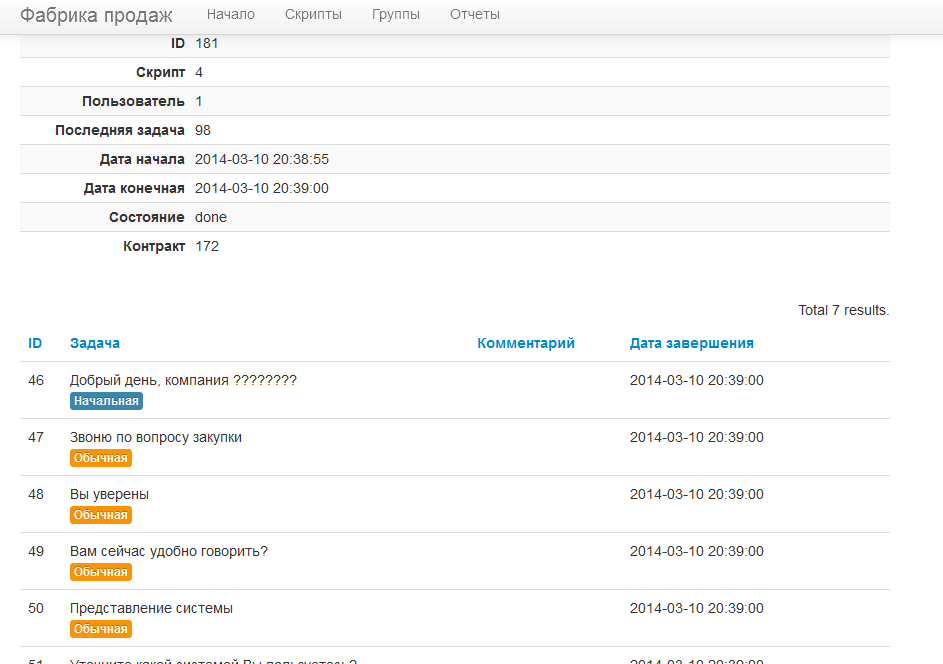Sort table by Комментарий column header

point(526,343)
